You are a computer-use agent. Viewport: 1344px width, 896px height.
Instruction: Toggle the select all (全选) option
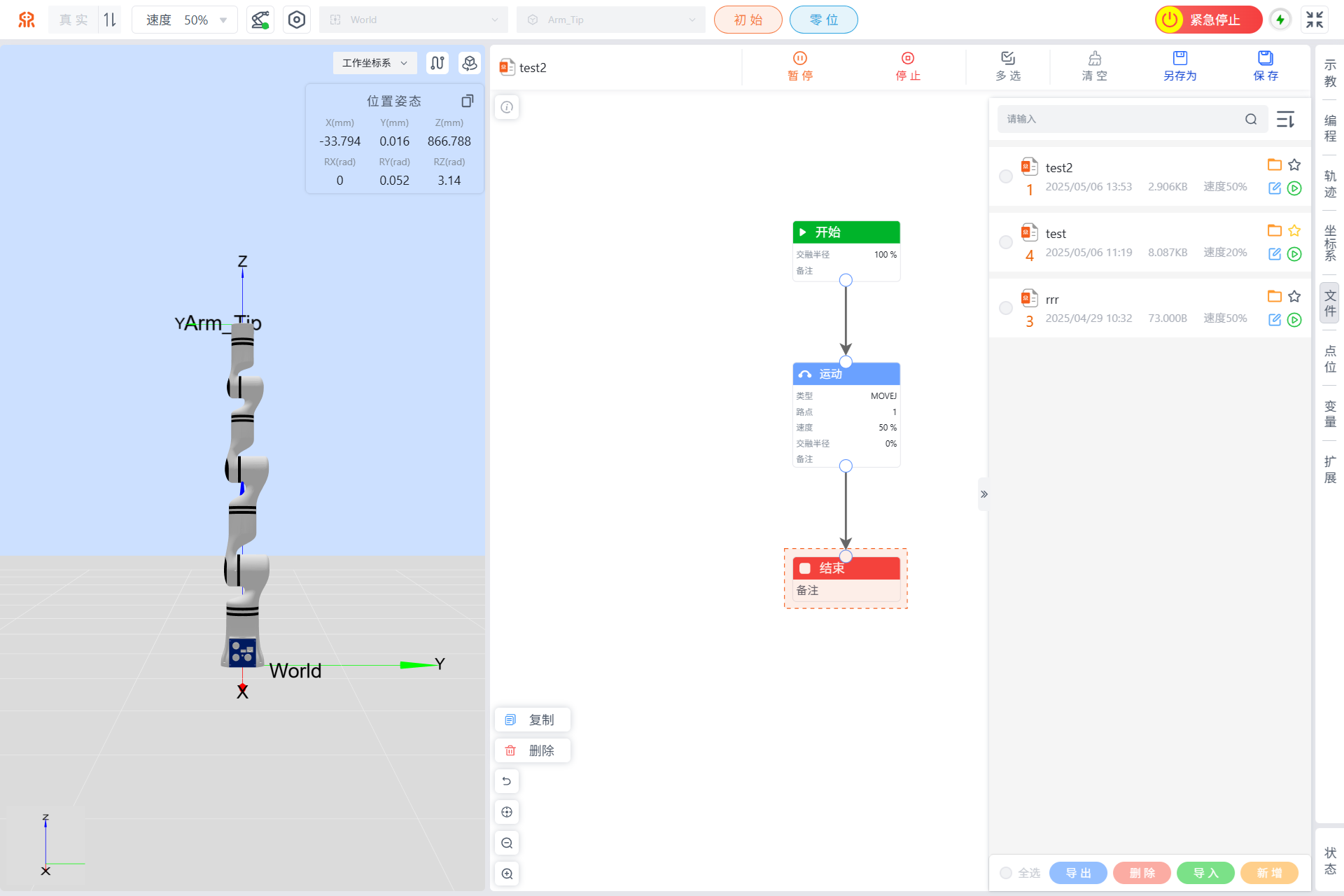click(1006, 873)
